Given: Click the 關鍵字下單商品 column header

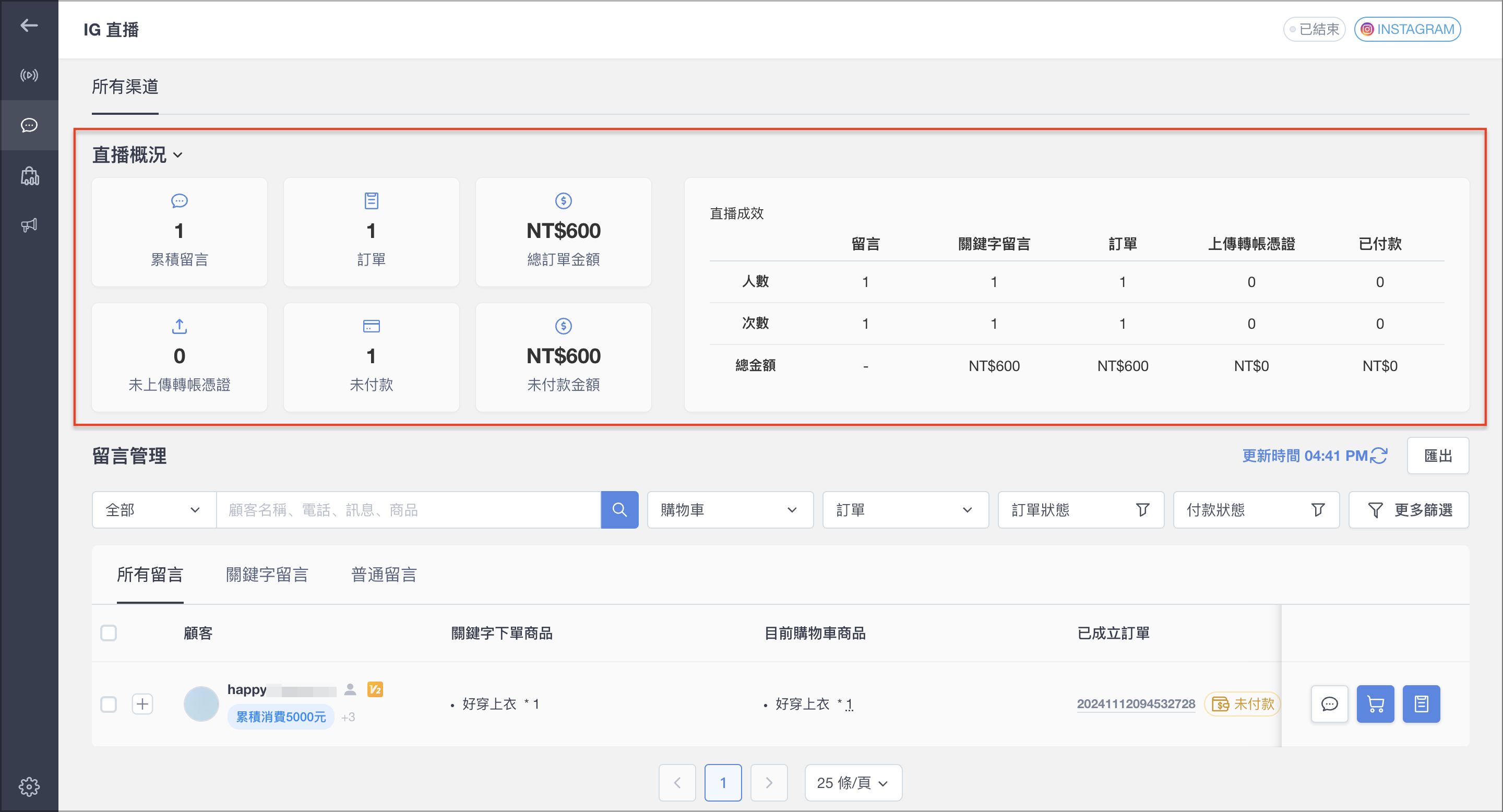Looking at the screenshot, I should tap(502, 633).
